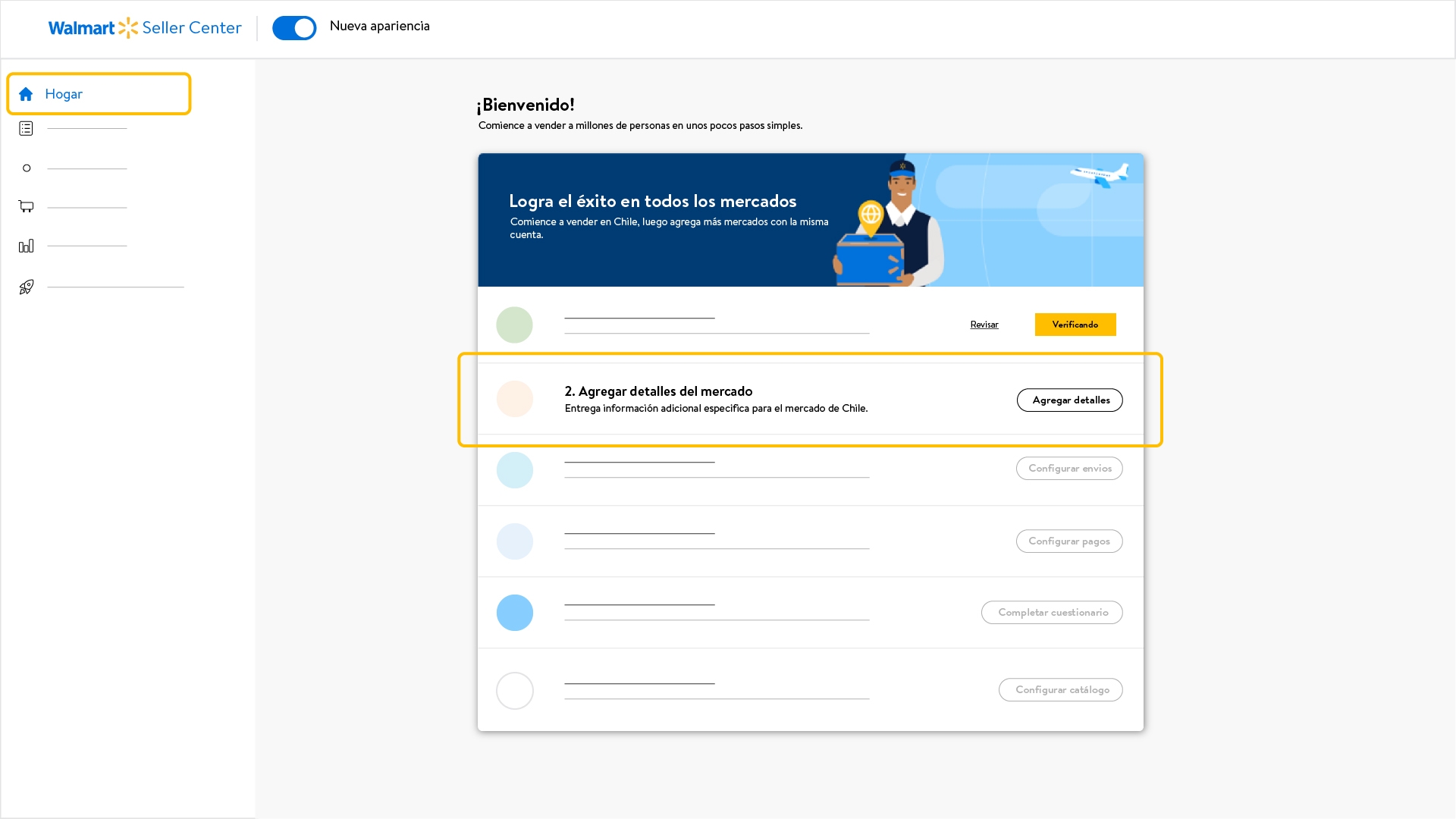Viewport: 1456px width, 819px height.
Task: Click the blue questionnaire step circle
Action: point(514,613)
